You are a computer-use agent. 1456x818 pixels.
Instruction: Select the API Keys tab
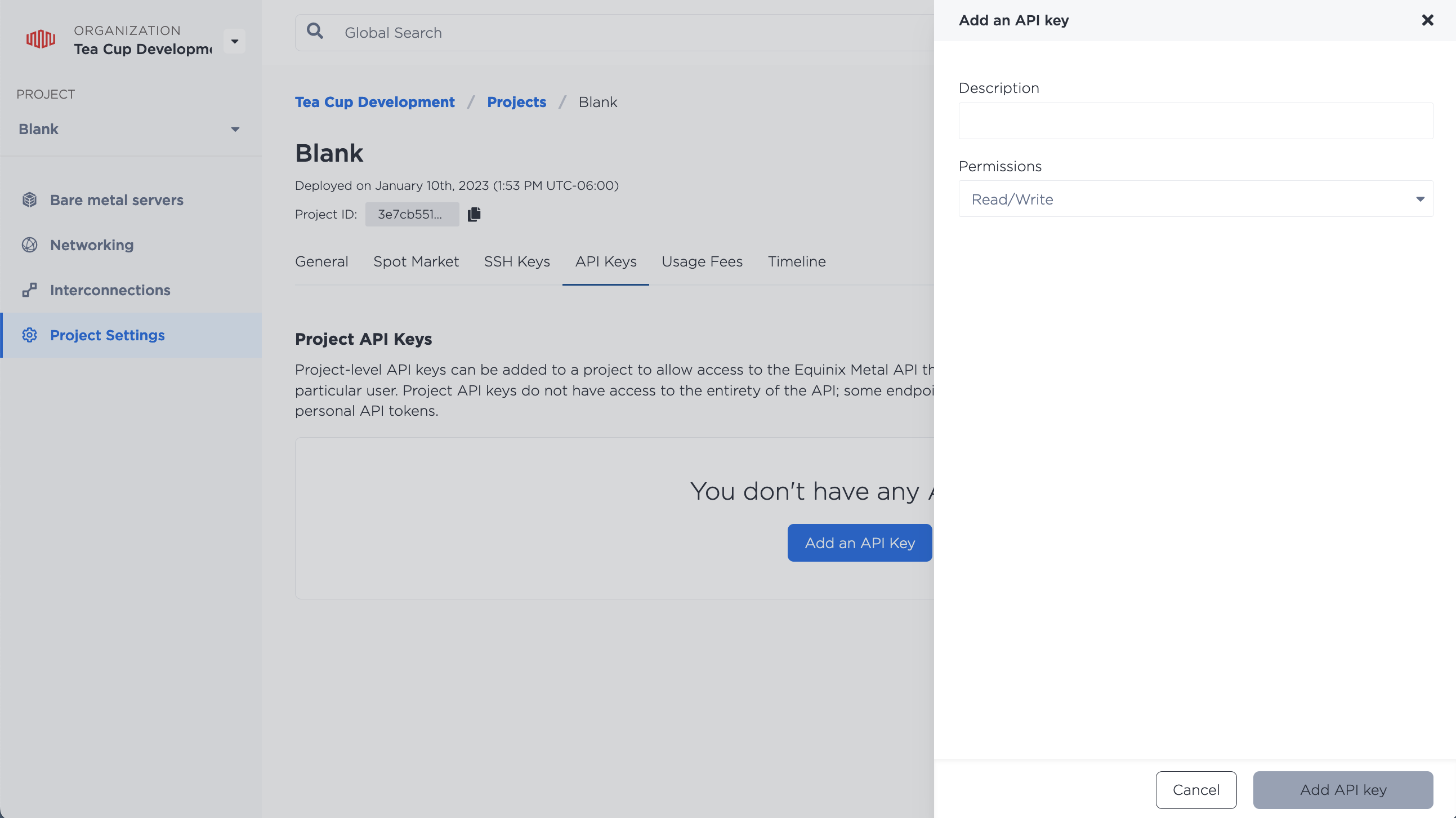point(606,261)
